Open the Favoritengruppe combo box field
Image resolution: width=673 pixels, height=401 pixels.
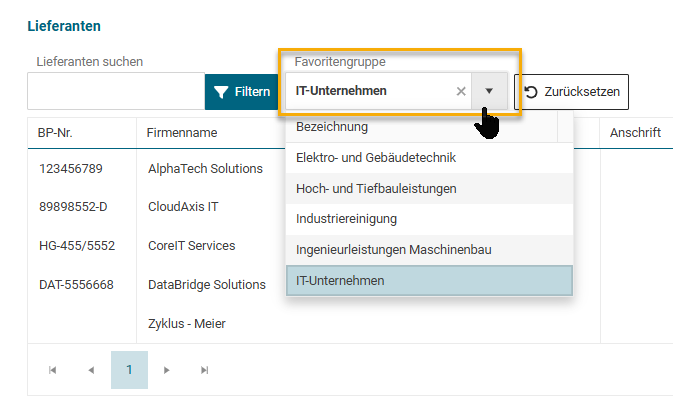[370, 92]
